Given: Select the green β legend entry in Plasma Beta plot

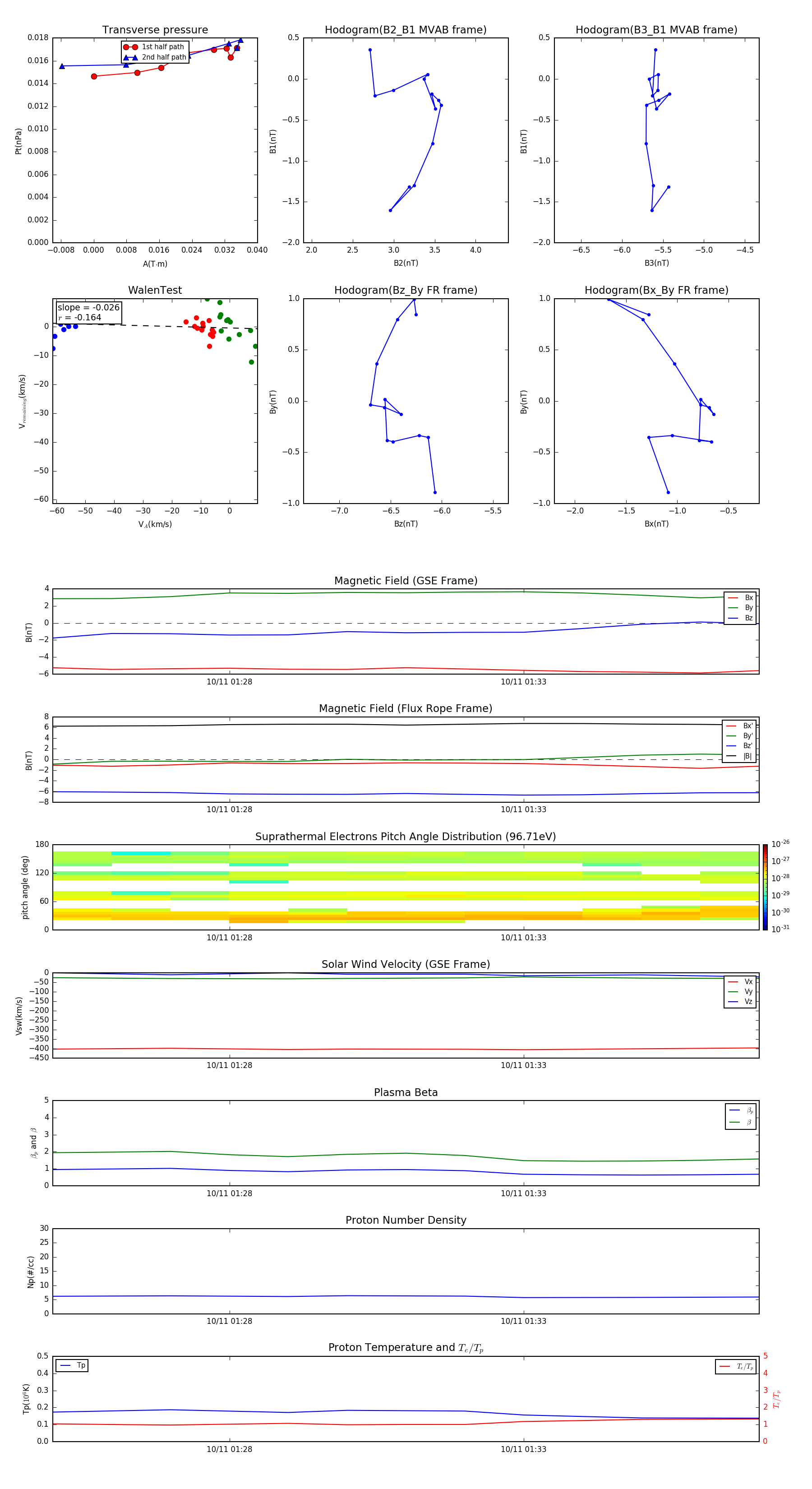Looking at the screenshot, I should click(741, 1123).
